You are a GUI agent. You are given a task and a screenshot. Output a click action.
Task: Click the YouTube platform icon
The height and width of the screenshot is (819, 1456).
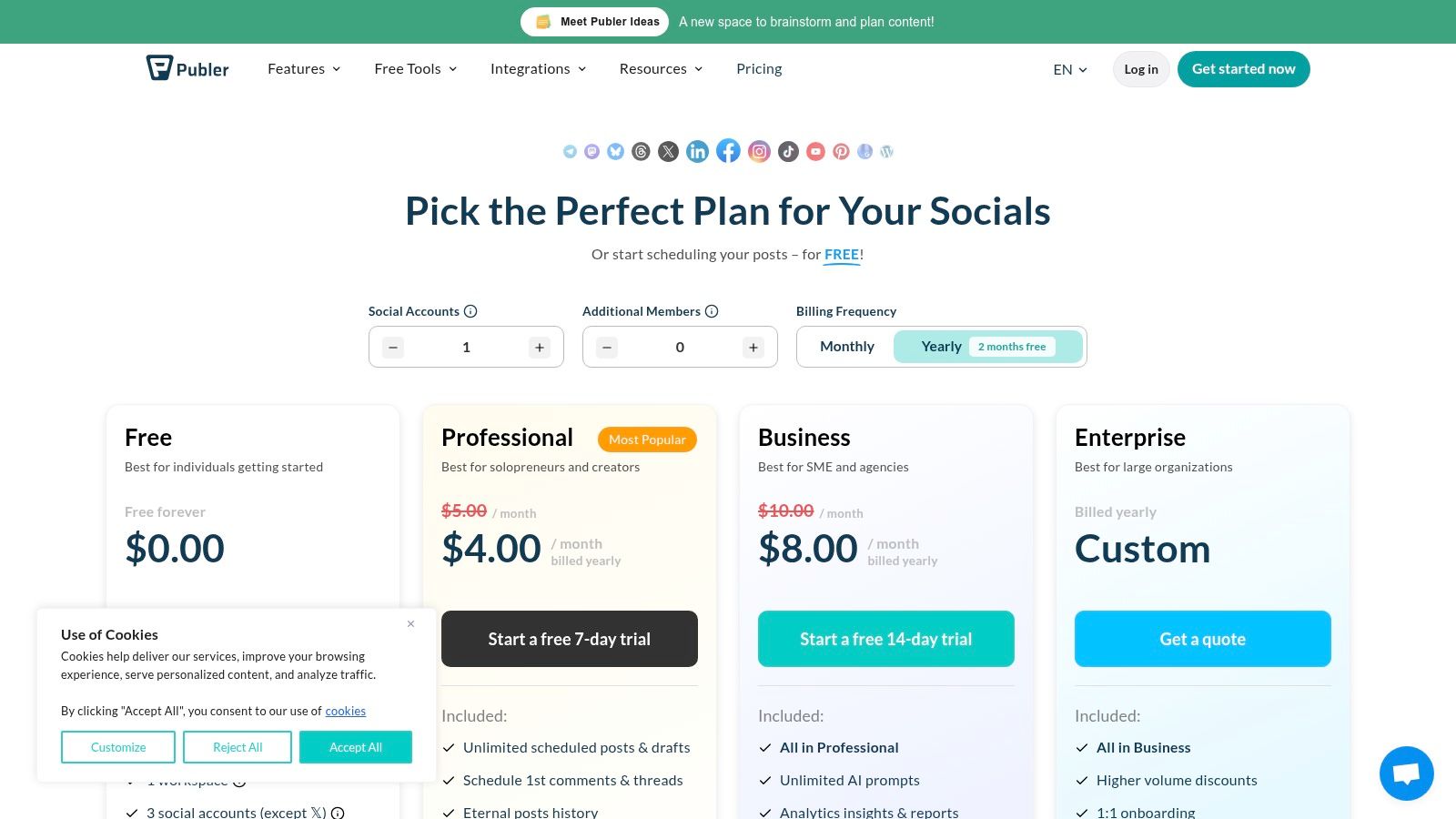click(815, 151)
